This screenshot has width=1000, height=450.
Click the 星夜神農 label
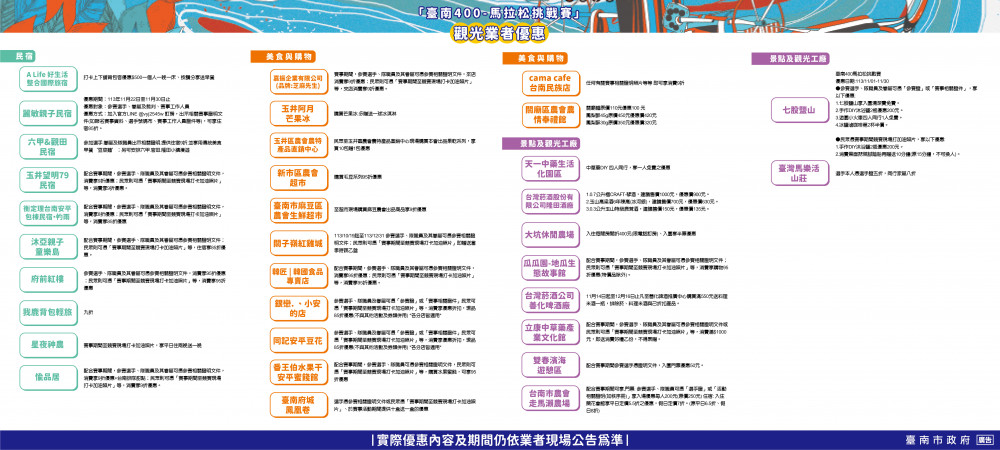48,345
